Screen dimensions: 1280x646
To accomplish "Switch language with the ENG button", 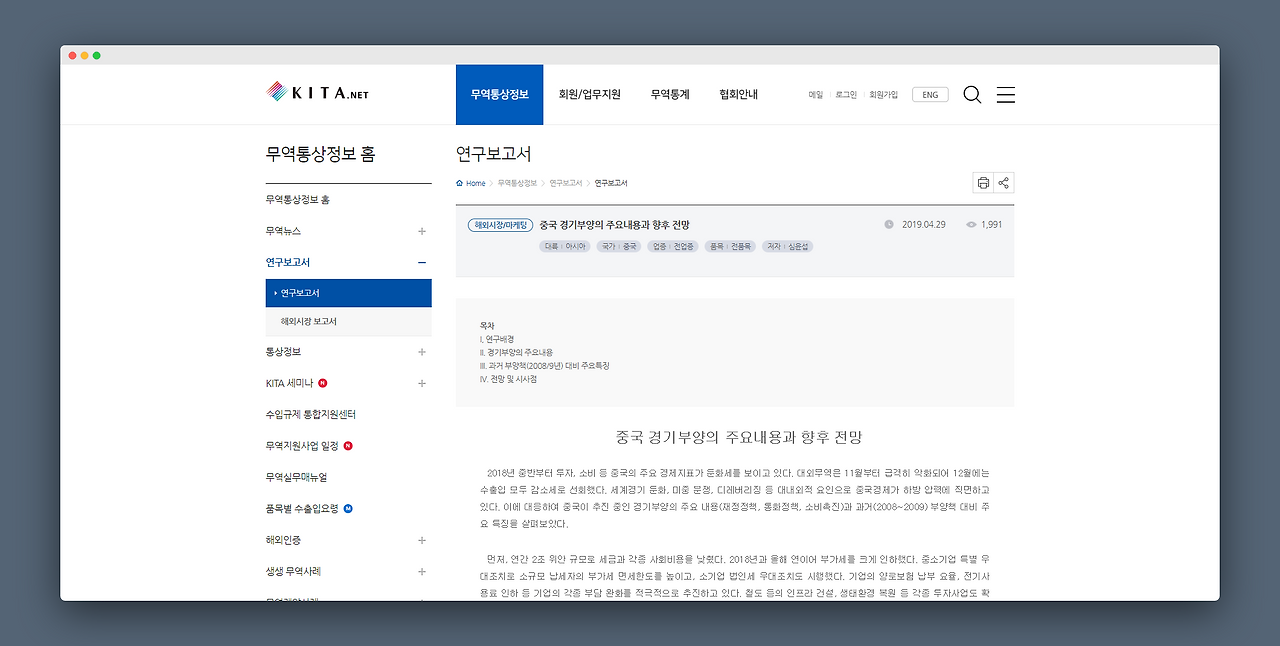I will [x=930, y=95].
